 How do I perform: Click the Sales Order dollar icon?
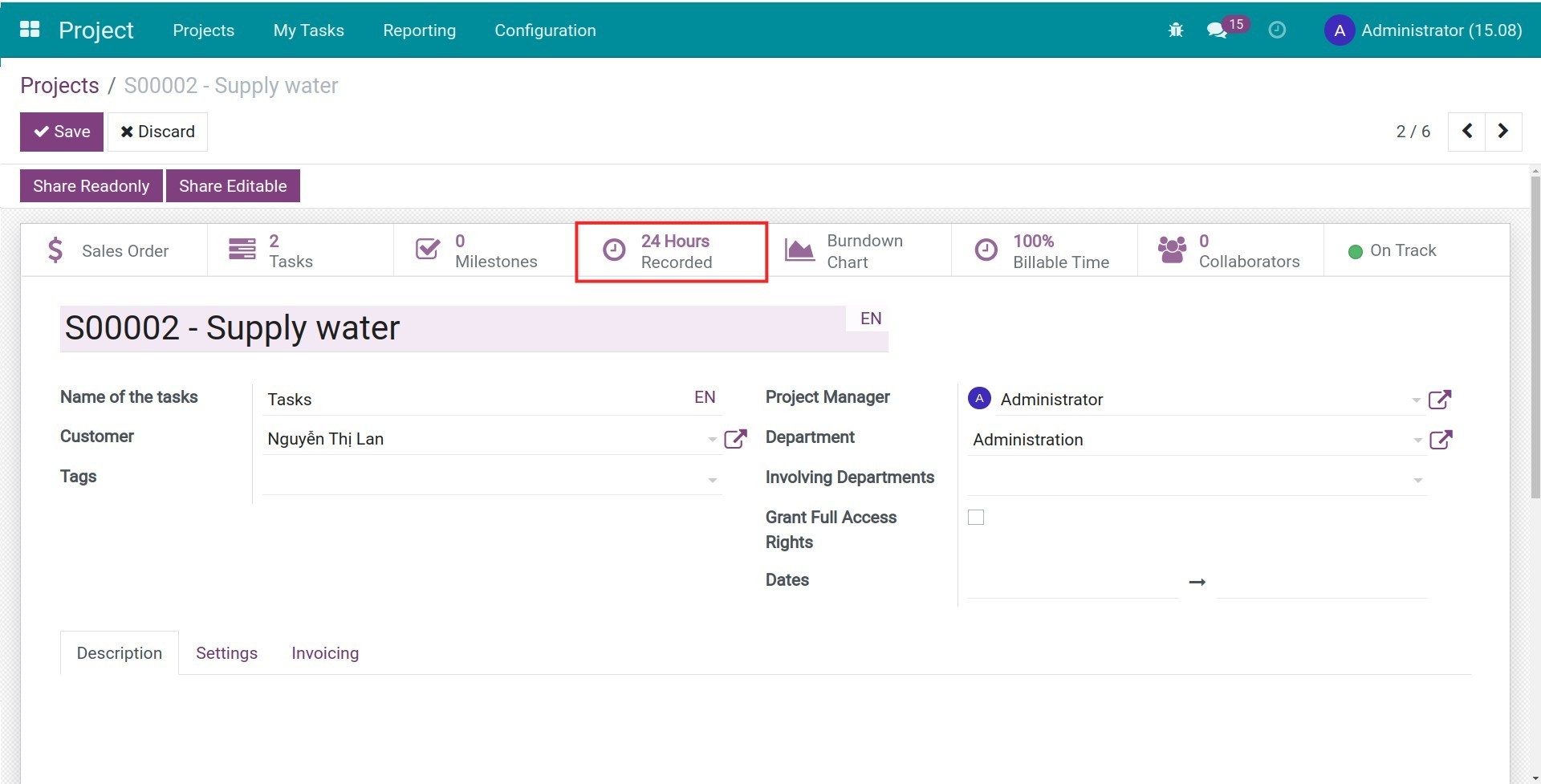coord(55,250)
